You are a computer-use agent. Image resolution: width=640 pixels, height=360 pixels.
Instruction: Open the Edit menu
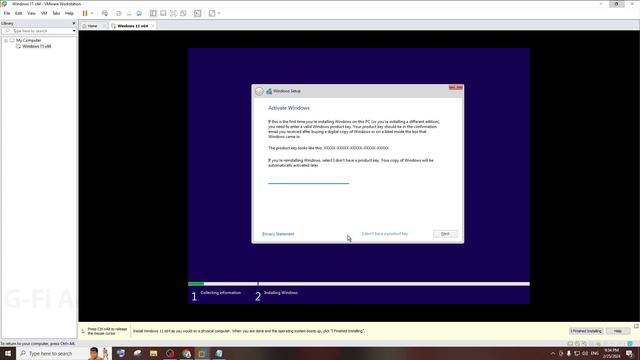tap(18, 13)
